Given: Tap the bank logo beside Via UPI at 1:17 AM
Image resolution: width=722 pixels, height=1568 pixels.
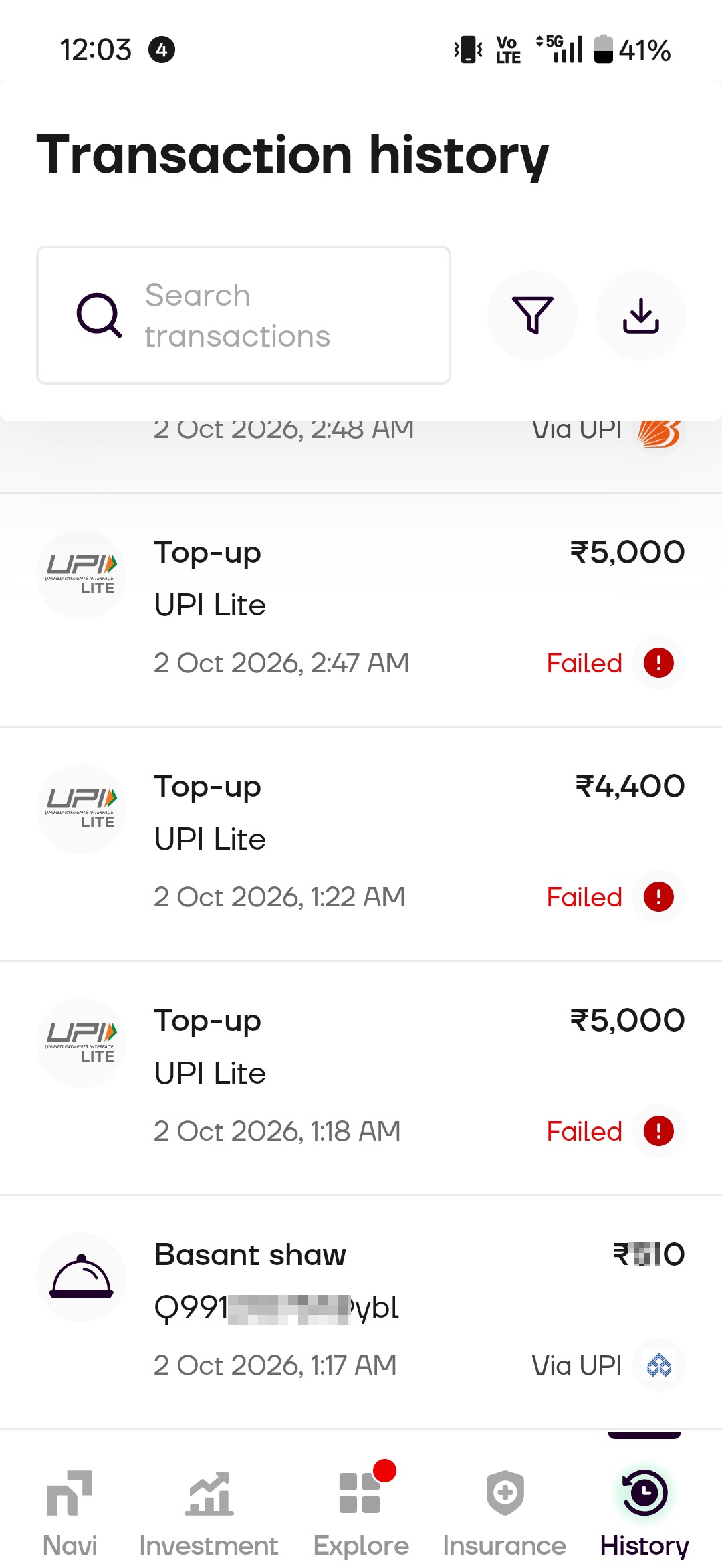Looking at the screenshot, I should (x=658, y=1365).
